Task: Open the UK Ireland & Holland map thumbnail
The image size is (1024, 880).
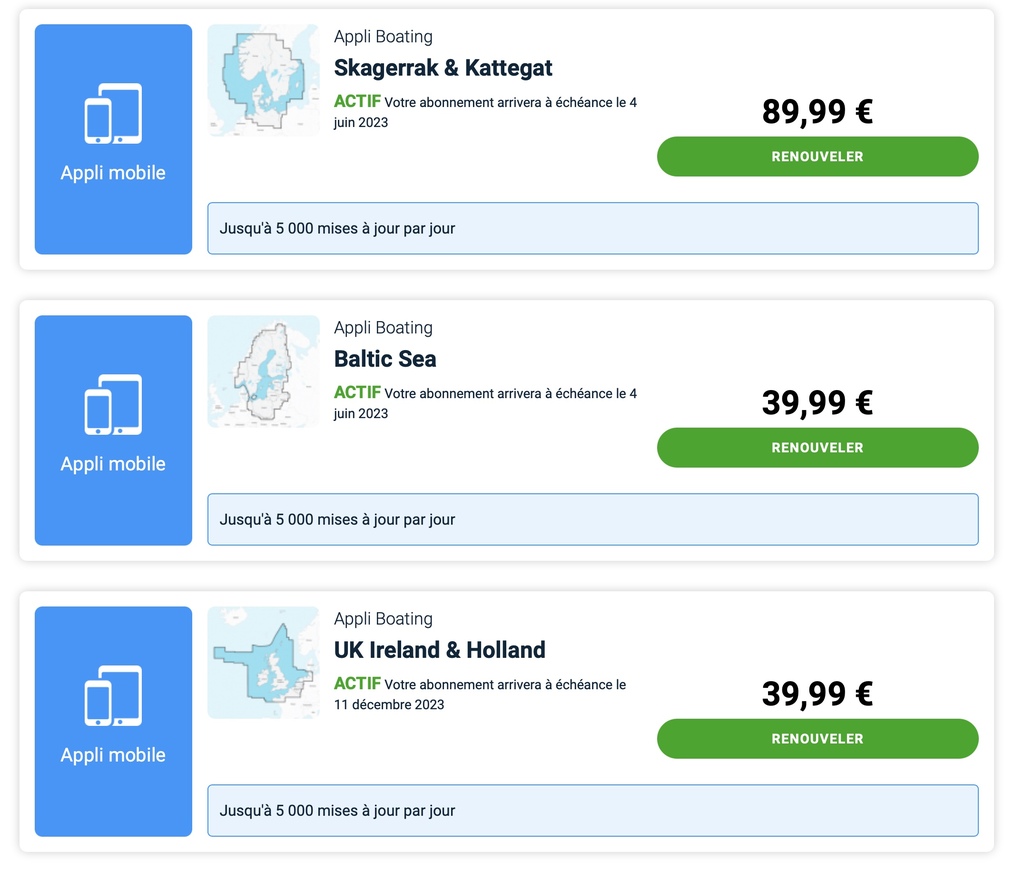Action: pos(264,663)
